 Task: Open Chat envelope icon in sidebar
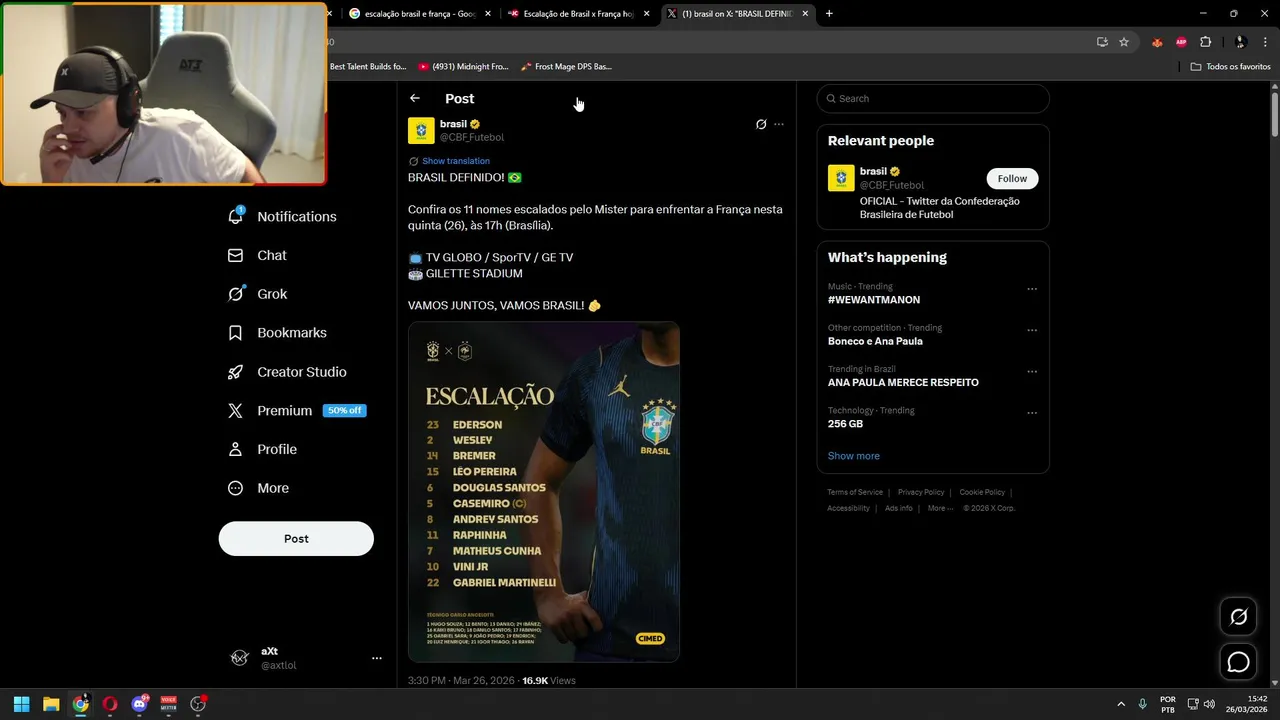(236, 255)
